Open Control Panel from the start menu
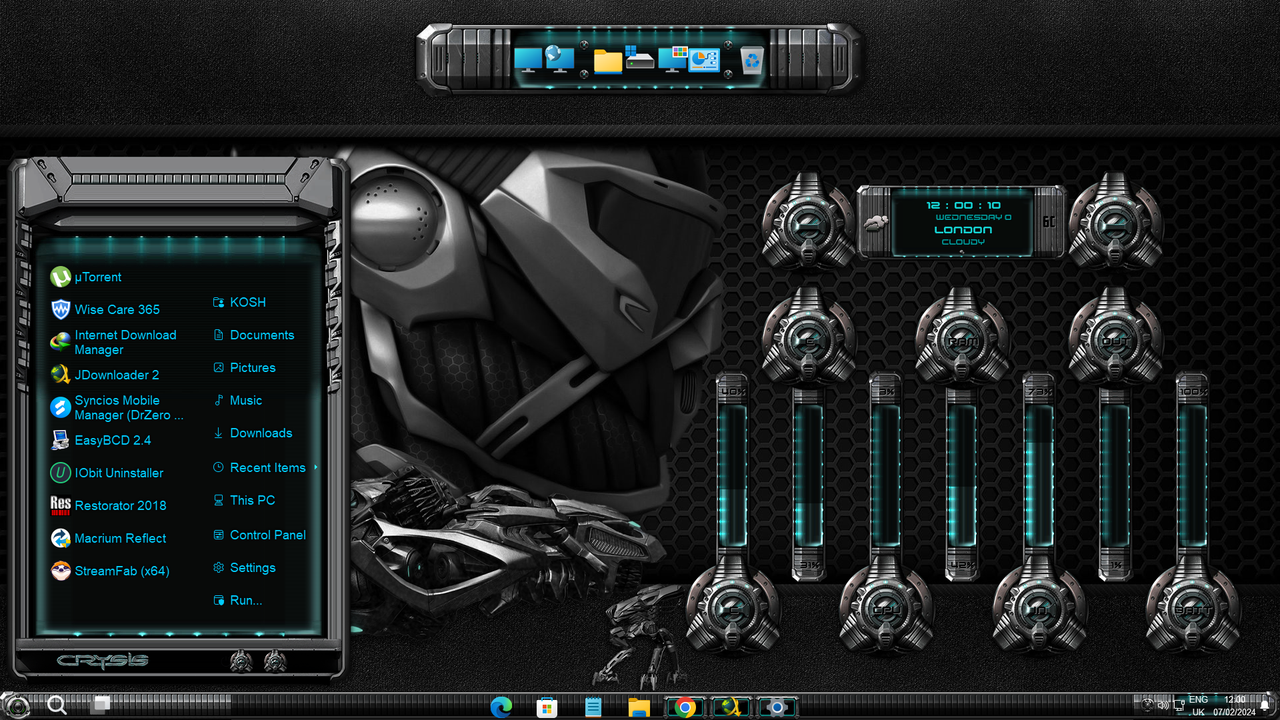 (260, 535)
